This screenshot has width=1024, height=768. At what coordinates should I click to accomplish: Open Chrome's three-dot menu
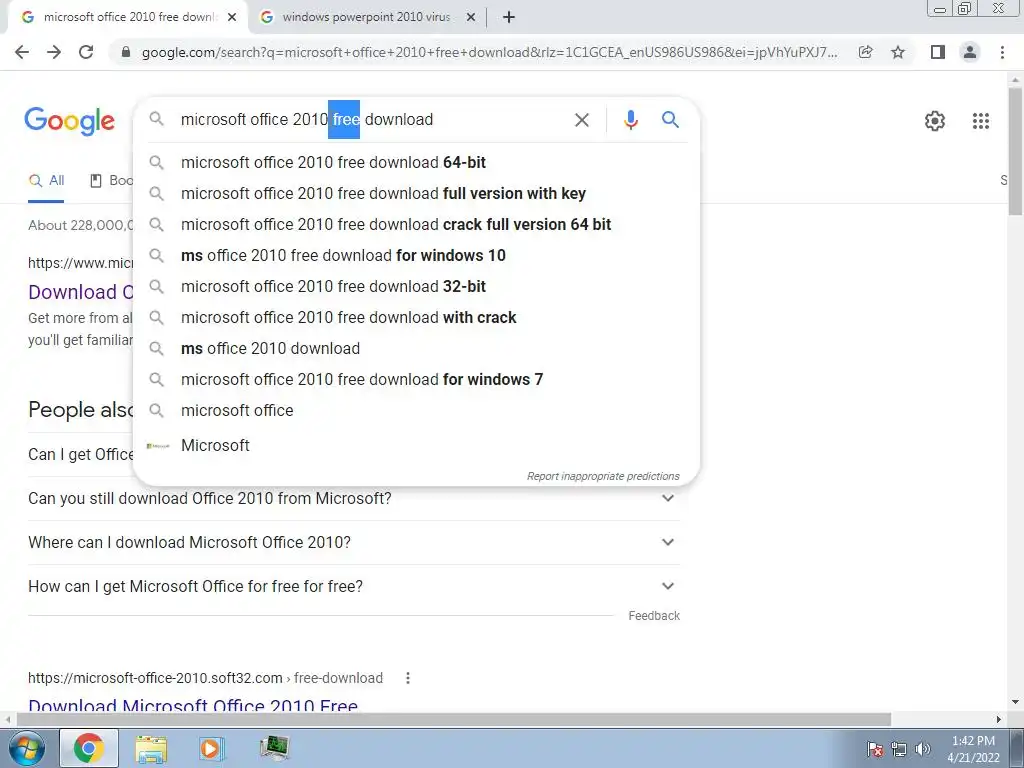pos(1002,52)
